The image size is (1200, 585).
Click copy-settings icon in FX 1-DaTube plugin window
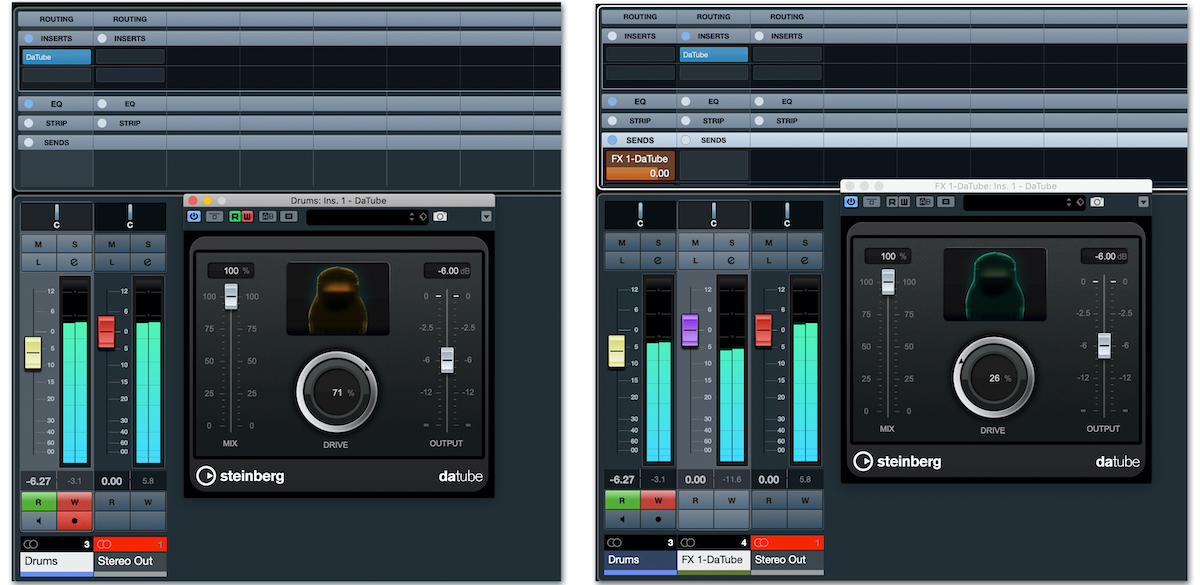946,201
